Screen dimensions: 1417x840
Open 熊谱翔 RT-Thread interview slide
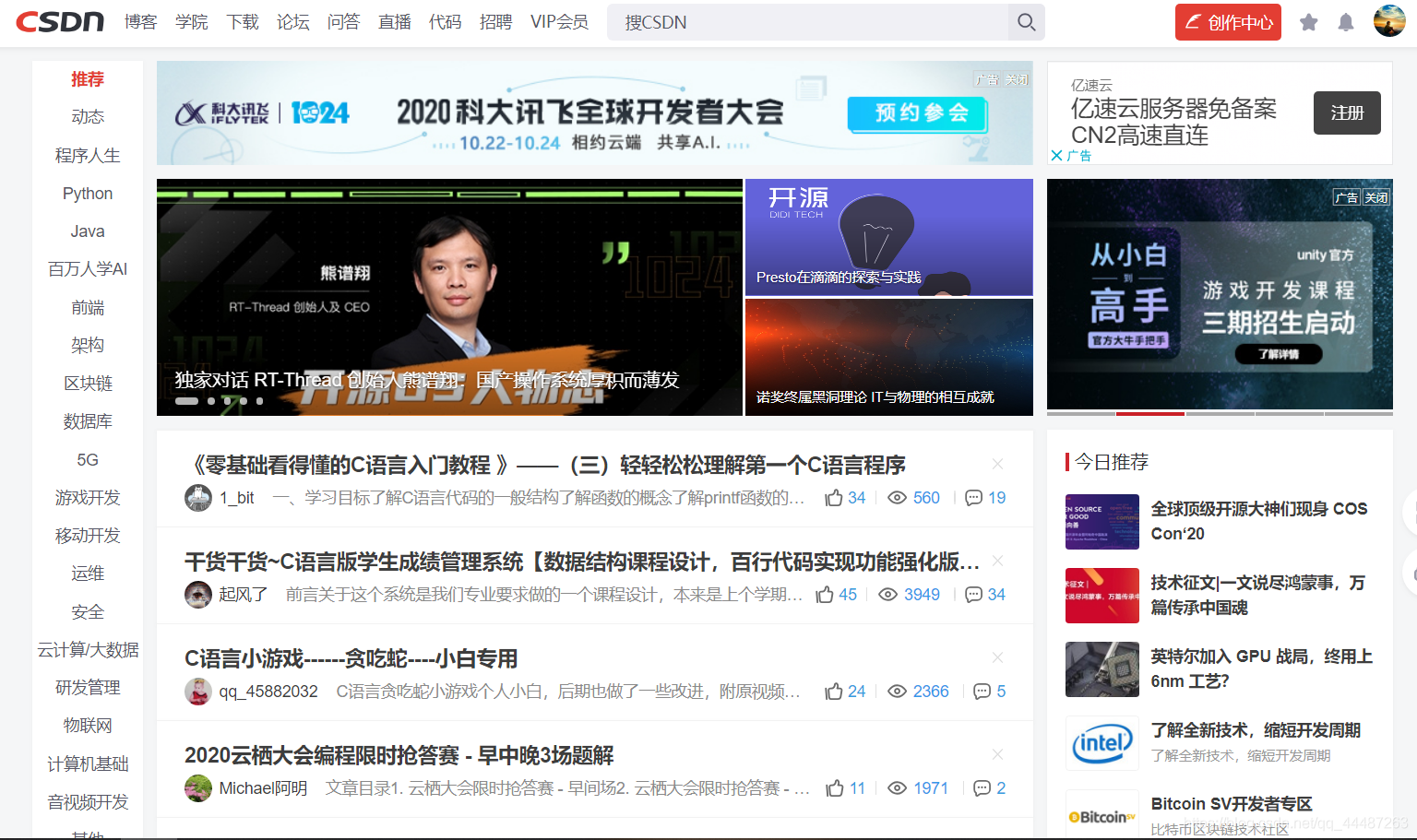(449, 297)
